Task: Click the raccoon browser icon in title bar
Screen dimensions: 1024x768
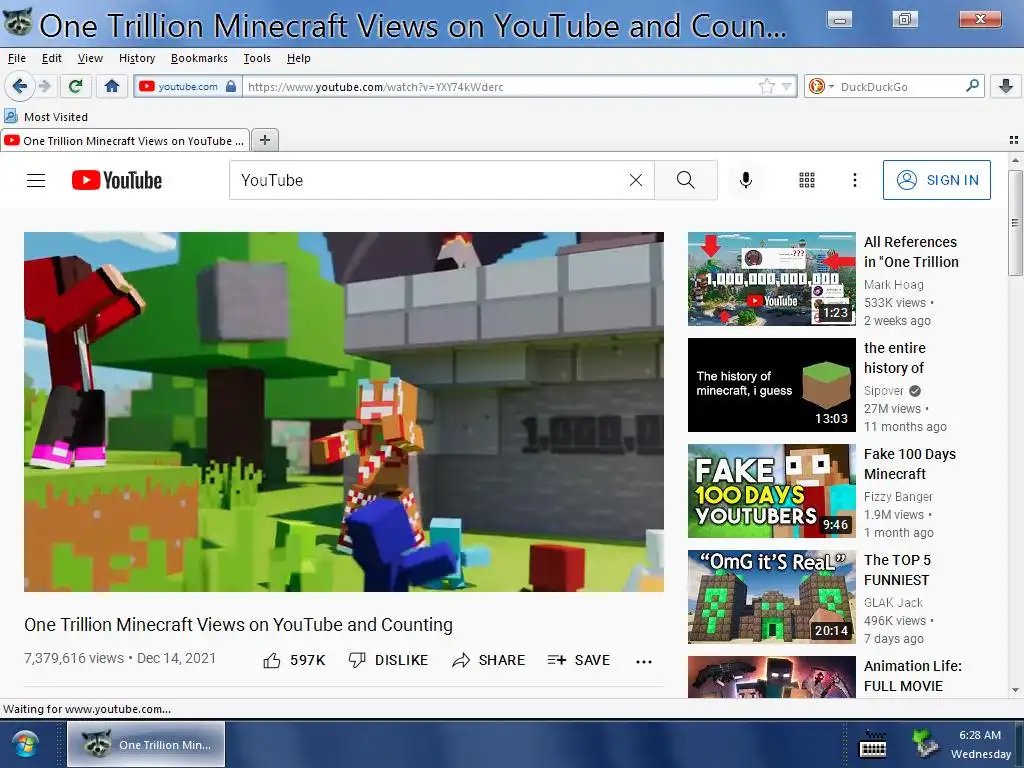Action: pyautogui.click(x=18, y=22)
